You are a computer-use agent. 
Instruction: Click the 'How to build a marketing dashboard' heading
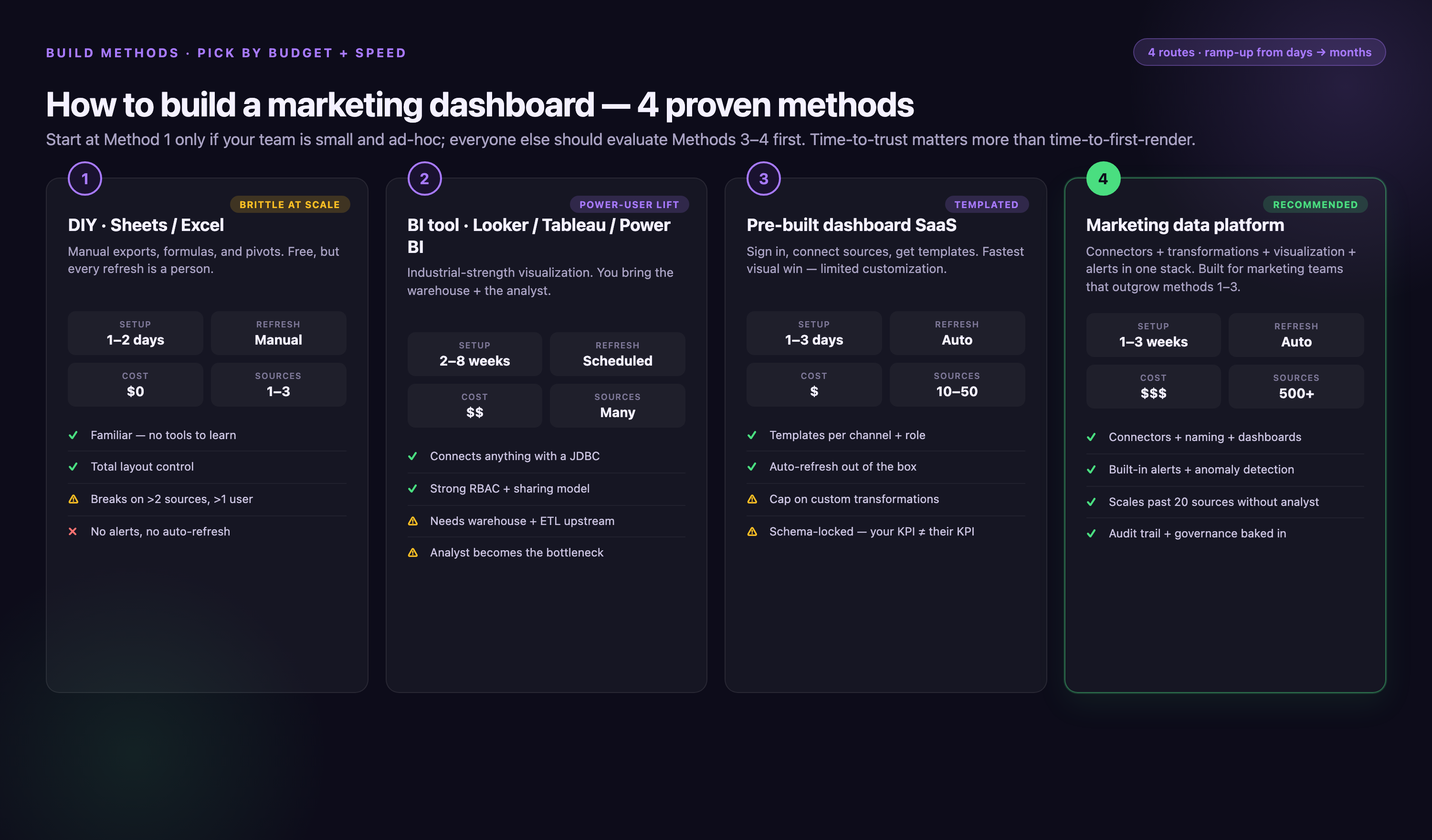480,105
